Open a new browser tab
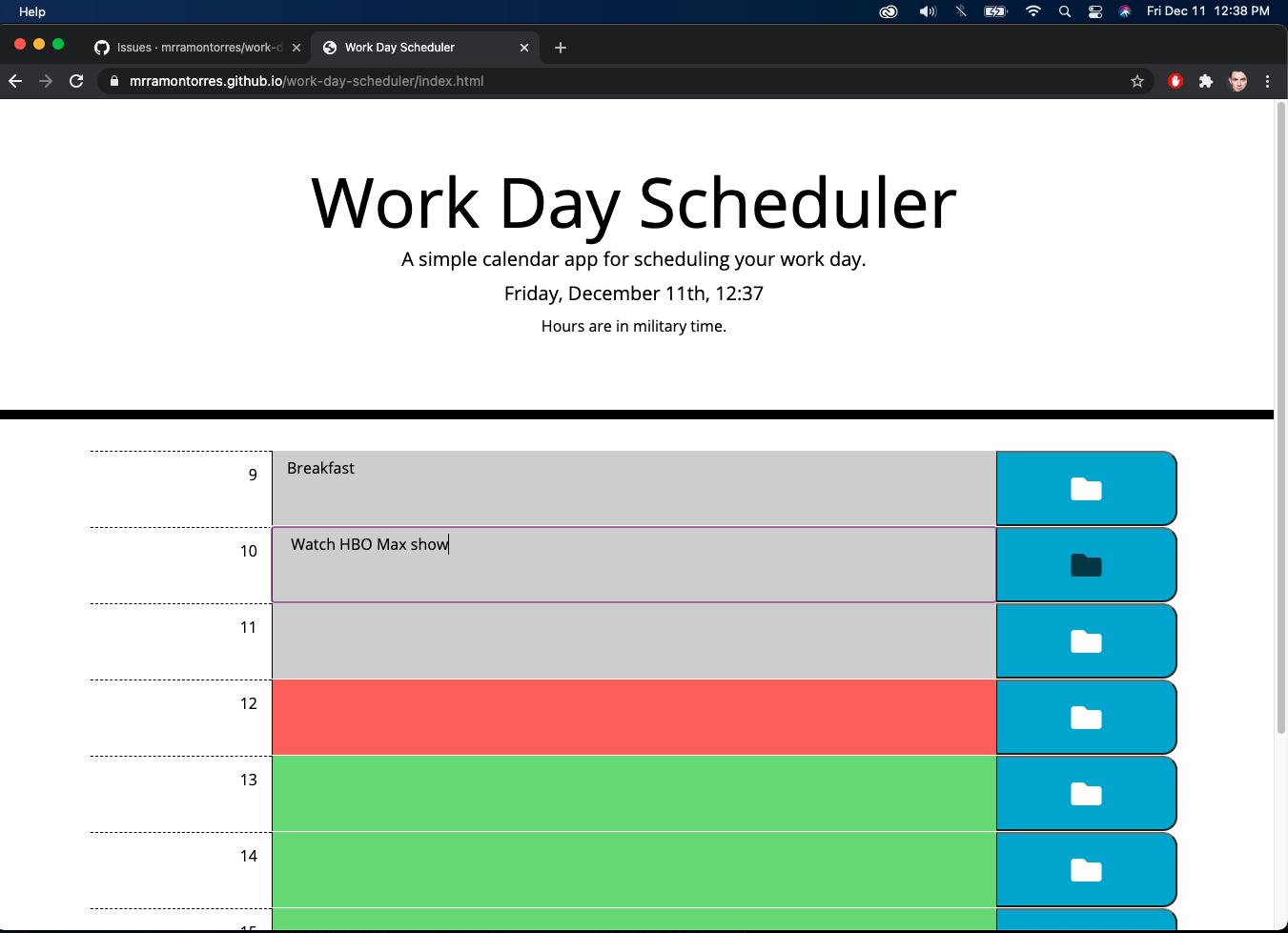This screenshot has width=1288, height=933. 561,48
